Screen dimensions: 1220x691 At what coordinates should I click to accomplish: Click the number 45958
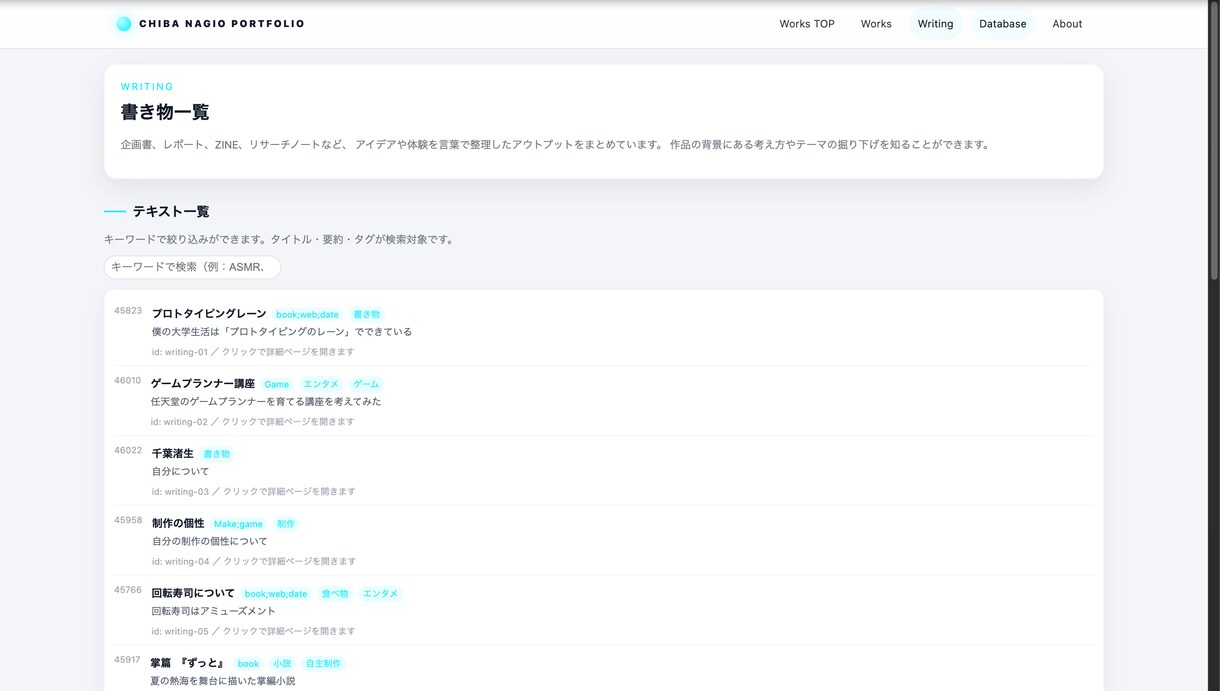[x=128, y=521]
